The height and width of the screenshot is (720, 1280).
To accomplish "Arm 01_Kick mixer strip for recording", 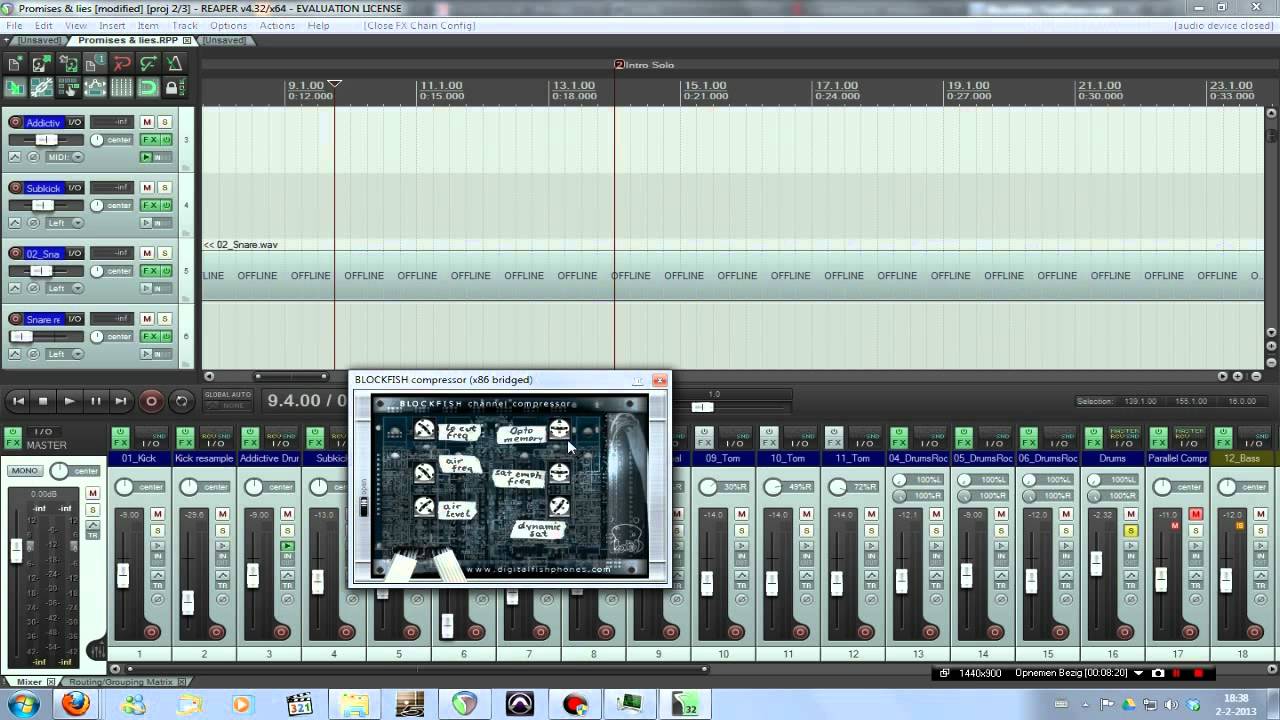I will click(151, 632).
